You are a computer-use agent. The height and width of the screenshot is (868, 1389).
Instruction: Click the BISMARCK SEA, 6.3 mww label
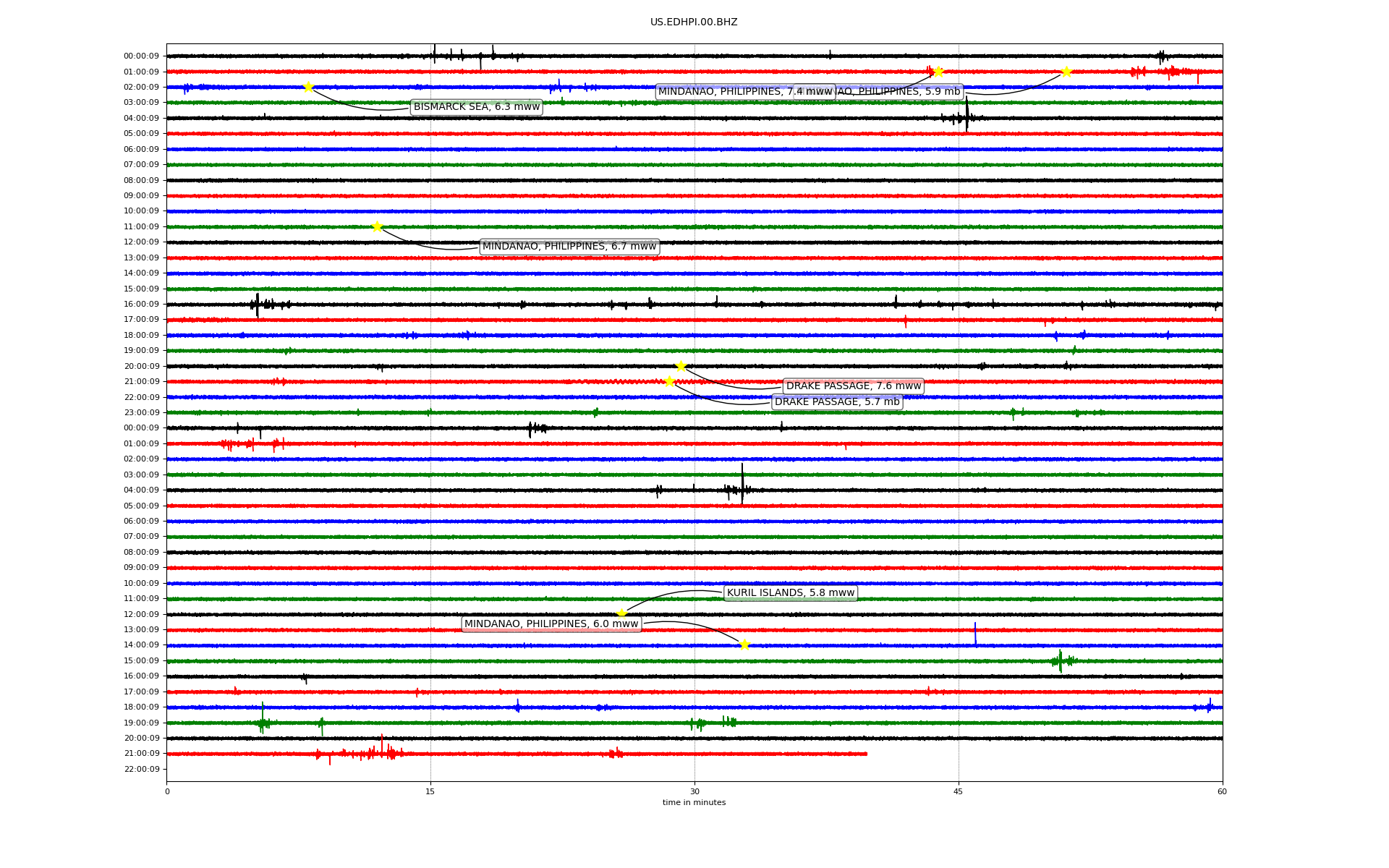476,107
